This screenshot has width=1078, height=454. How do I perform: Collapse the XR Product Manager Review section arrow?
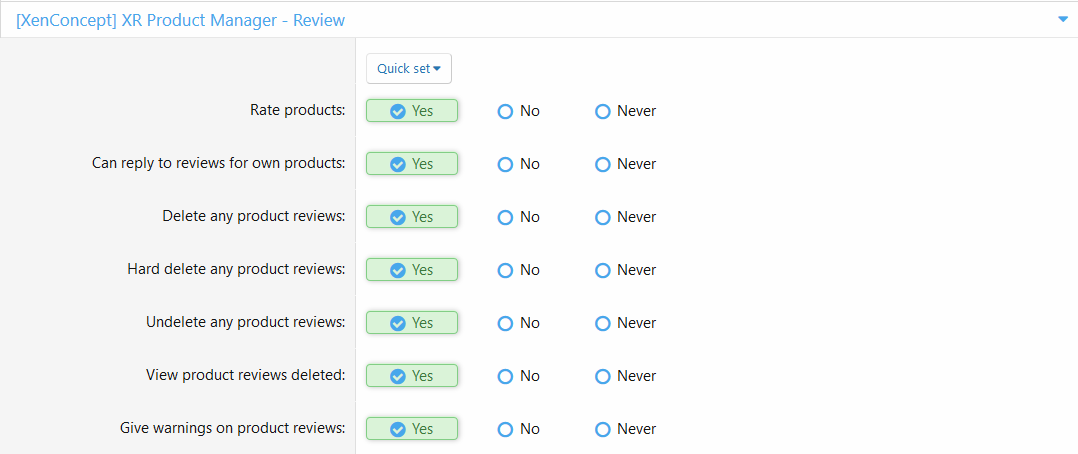click(1063, 21)
